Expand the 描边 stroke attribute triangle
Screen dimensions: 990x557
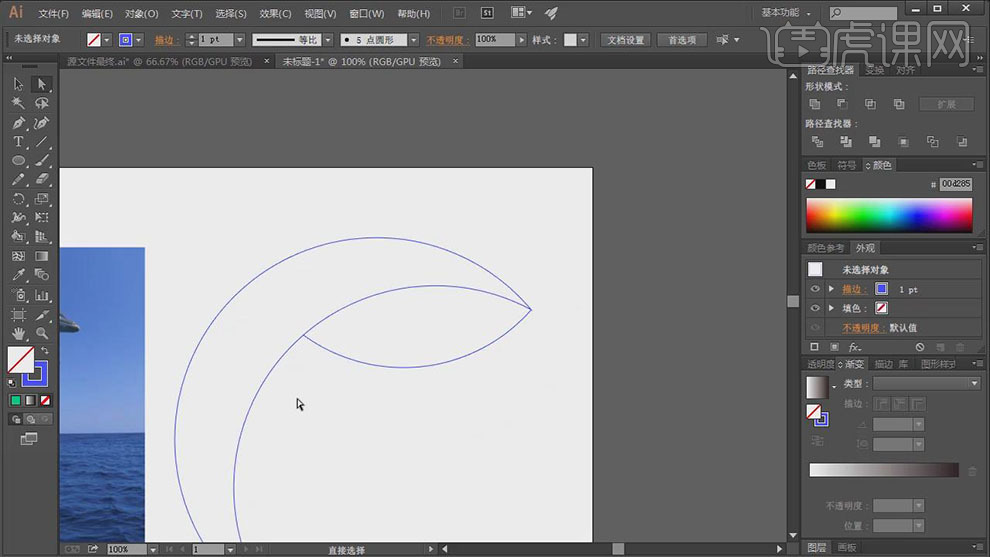pos(831,289)
